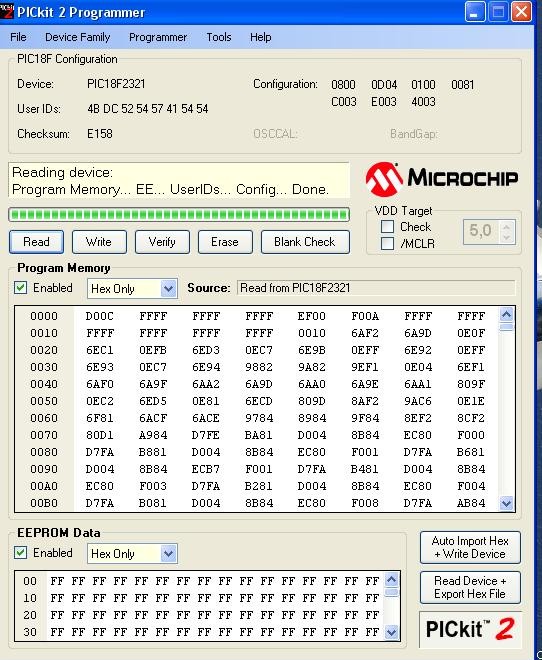Click address label 0050 in Program Memory

click(44, 401)
